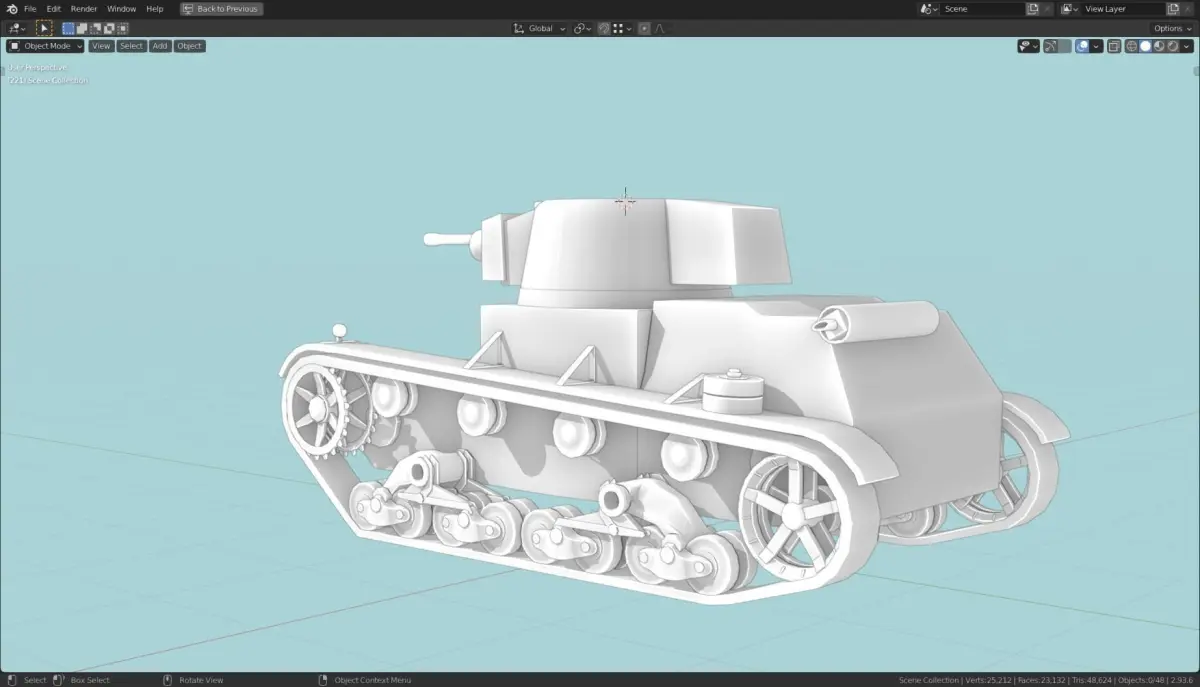Open the snapping options dropdown
The image size is (1200, 687).
(x=623, y=28)
